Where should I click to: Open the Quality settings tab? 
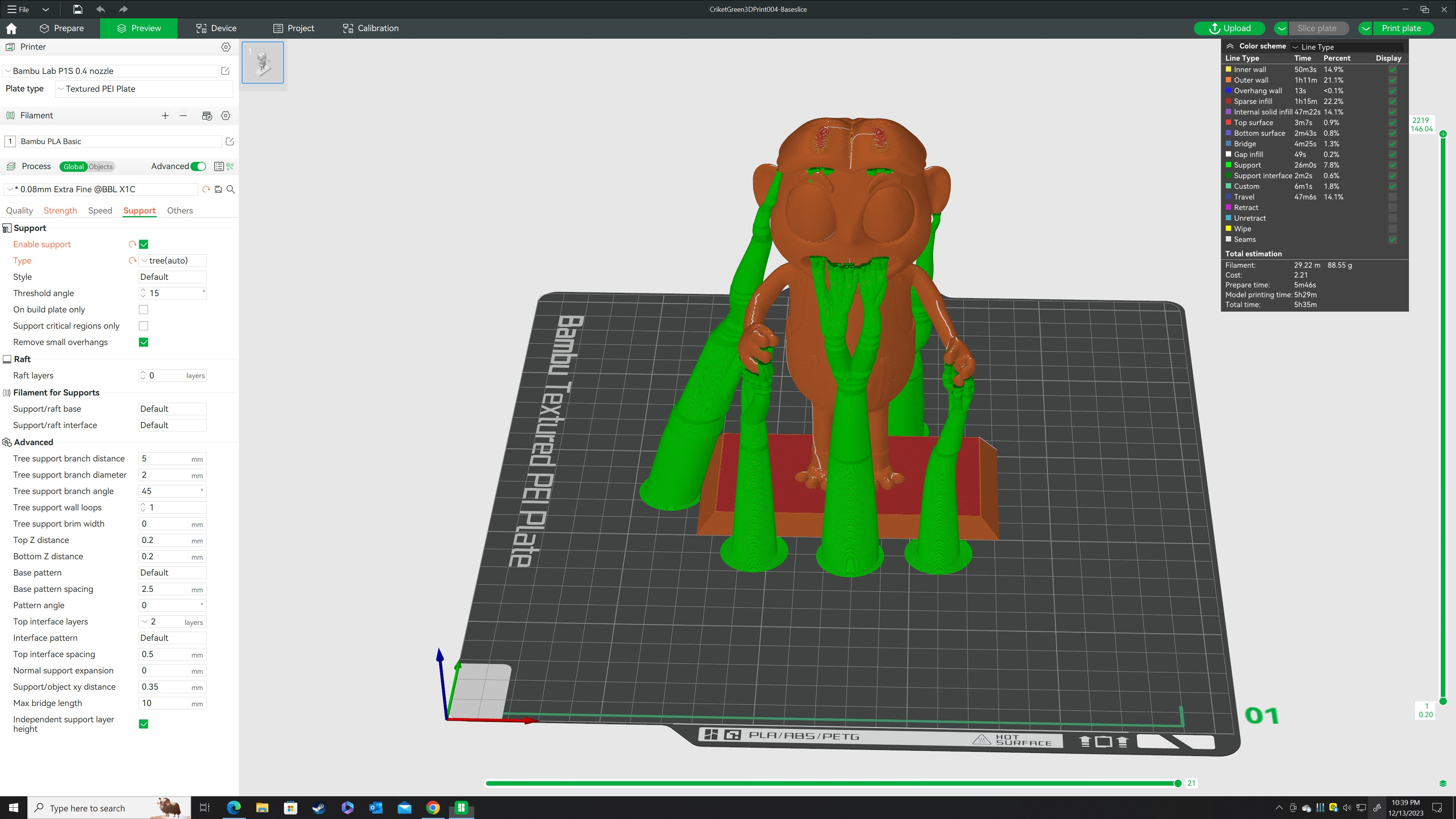point(19,210)
